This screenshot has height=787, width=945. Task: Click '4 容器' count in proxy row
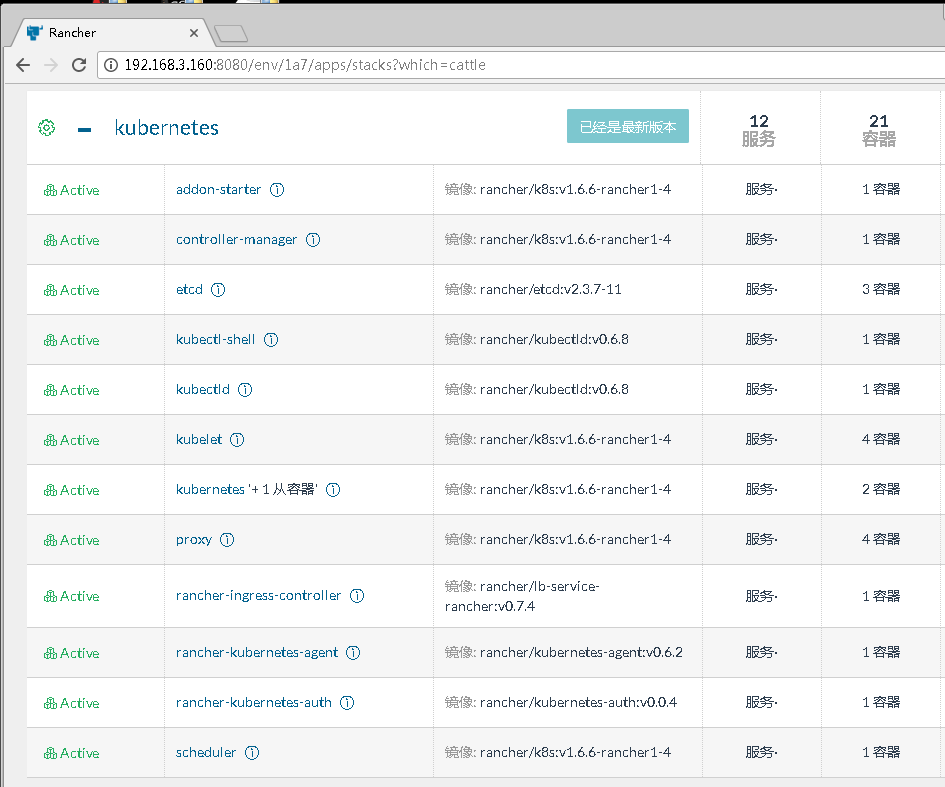[881, 539]
